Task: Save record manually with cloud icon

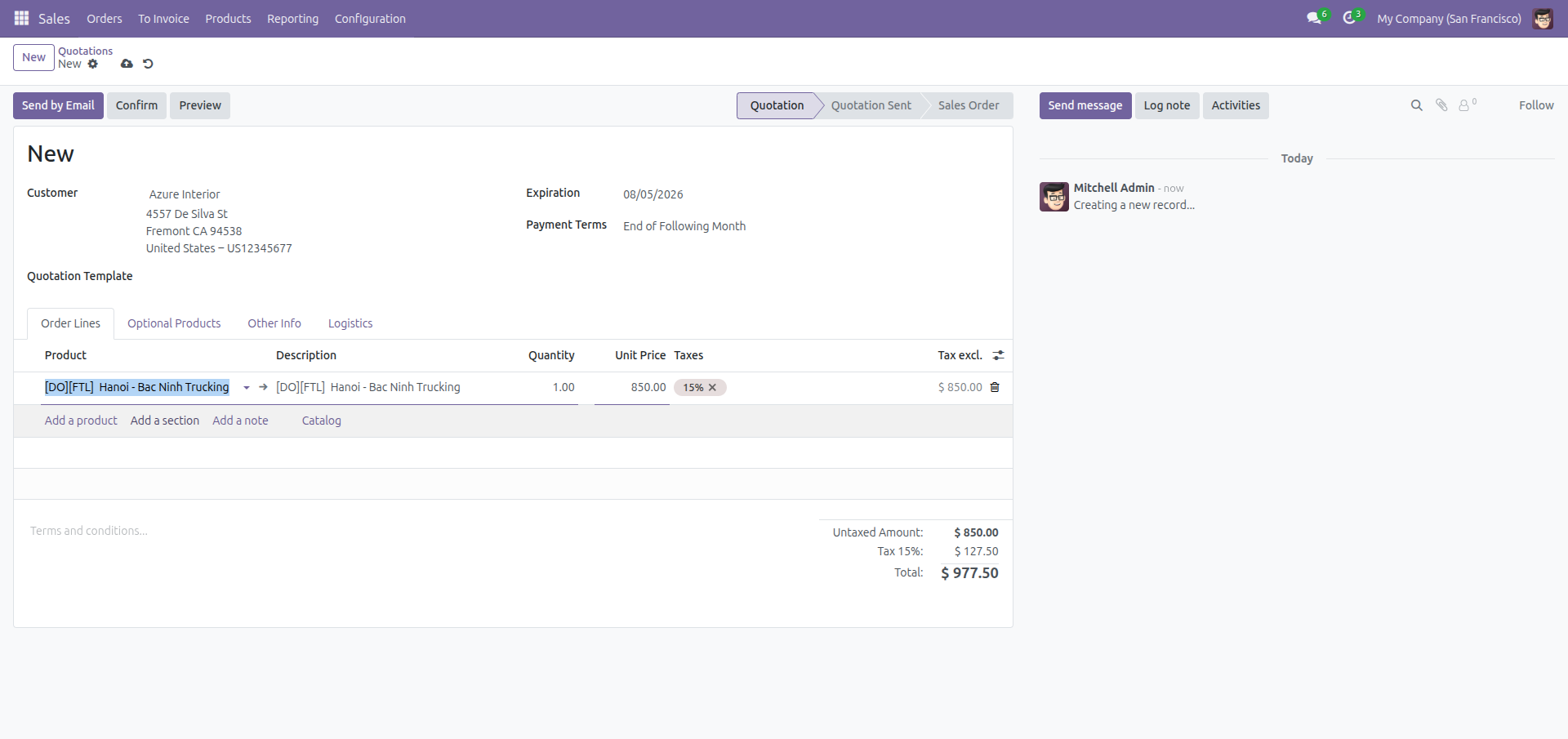Action: [x=127, y=64]
